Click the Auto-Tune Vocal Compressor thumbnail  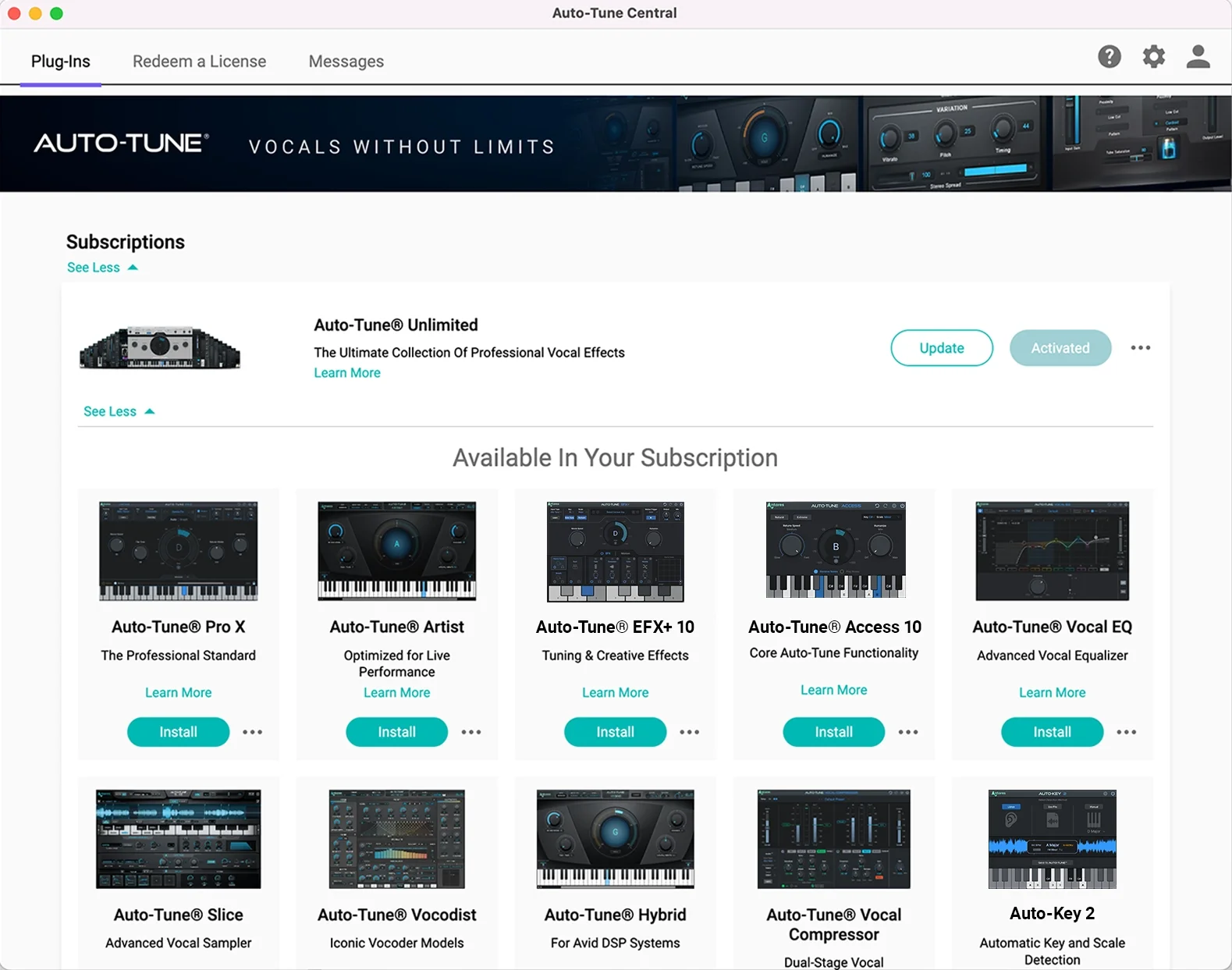point(833,839)
